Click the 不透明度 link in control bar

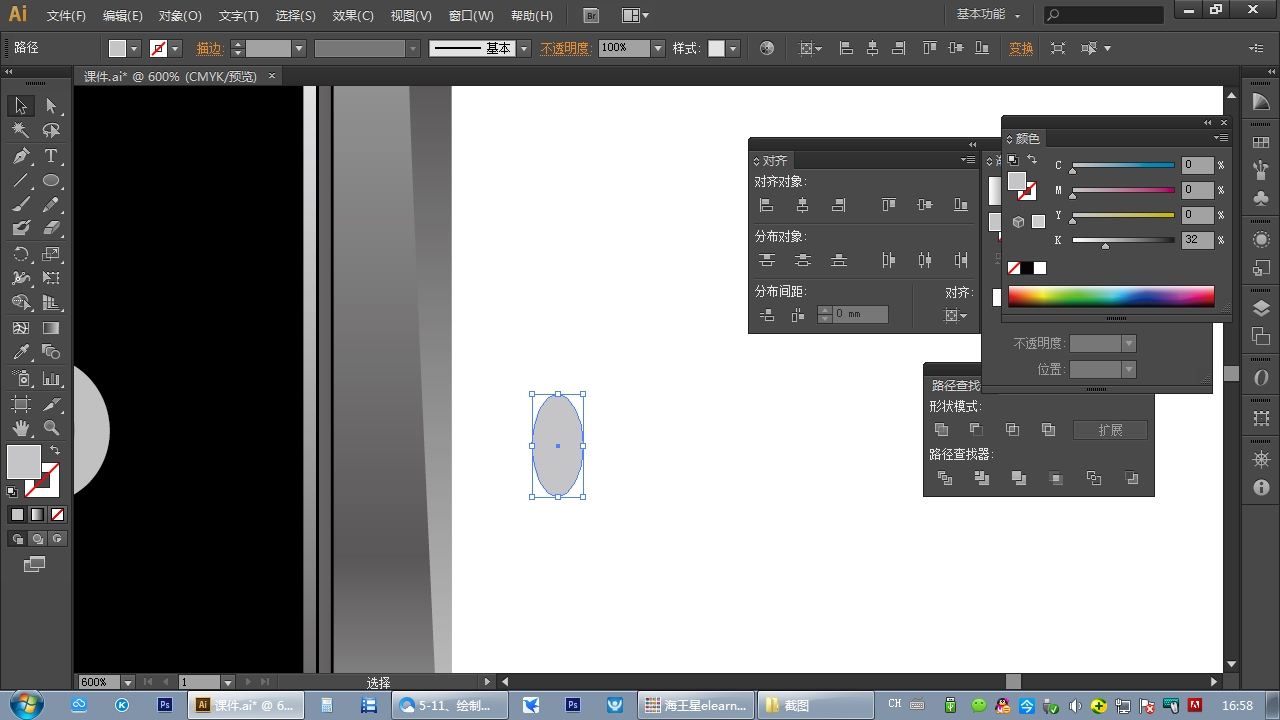[565, 48]
